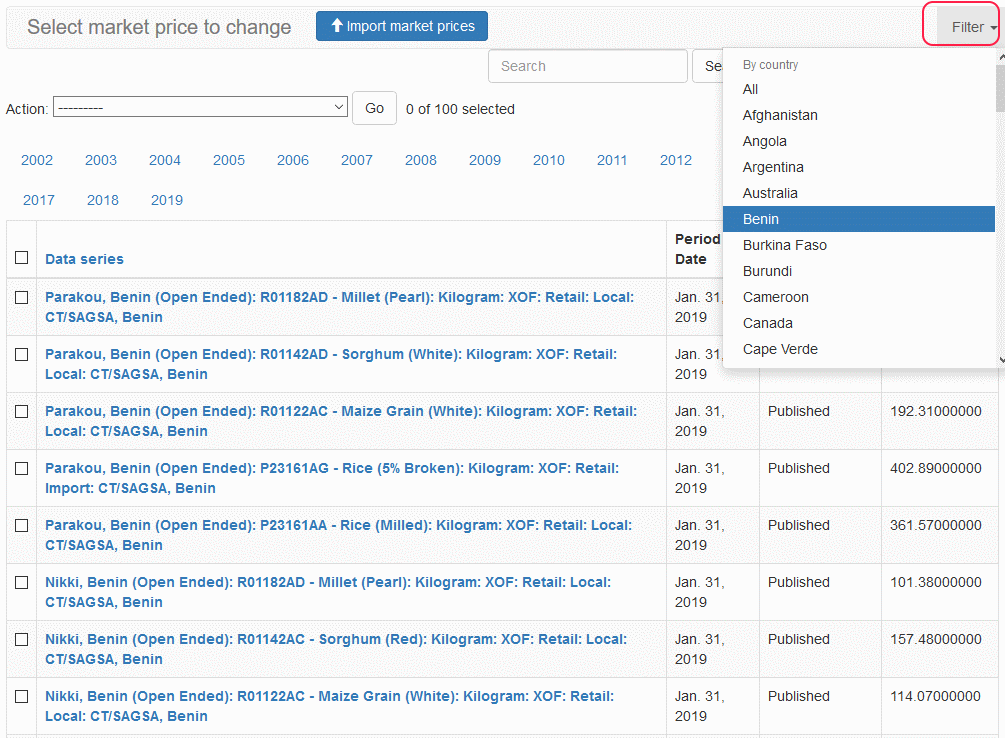Image resolution: width=1005 pixels, height=738 pixels.
Task: Choose Burkina Faso from country filter
Action: point(785,245)
